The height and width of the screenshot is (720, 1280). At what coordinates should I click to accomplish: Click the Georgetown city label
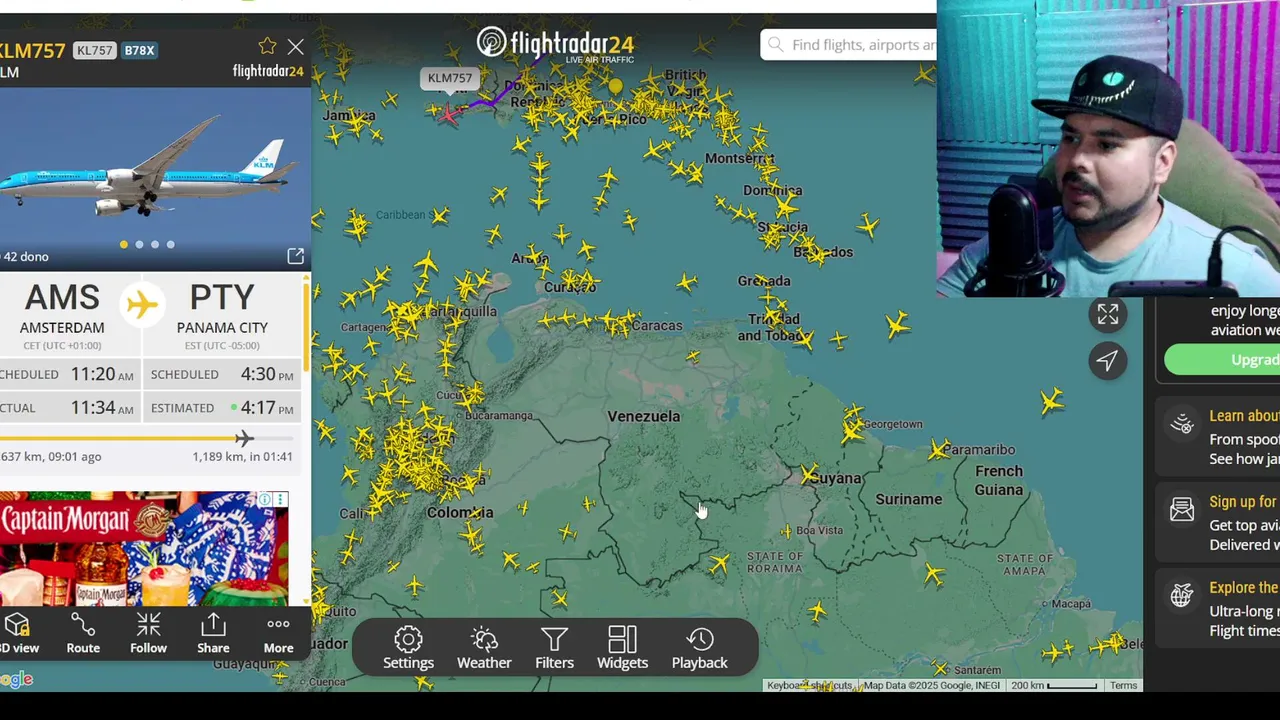tap(893, 424)
